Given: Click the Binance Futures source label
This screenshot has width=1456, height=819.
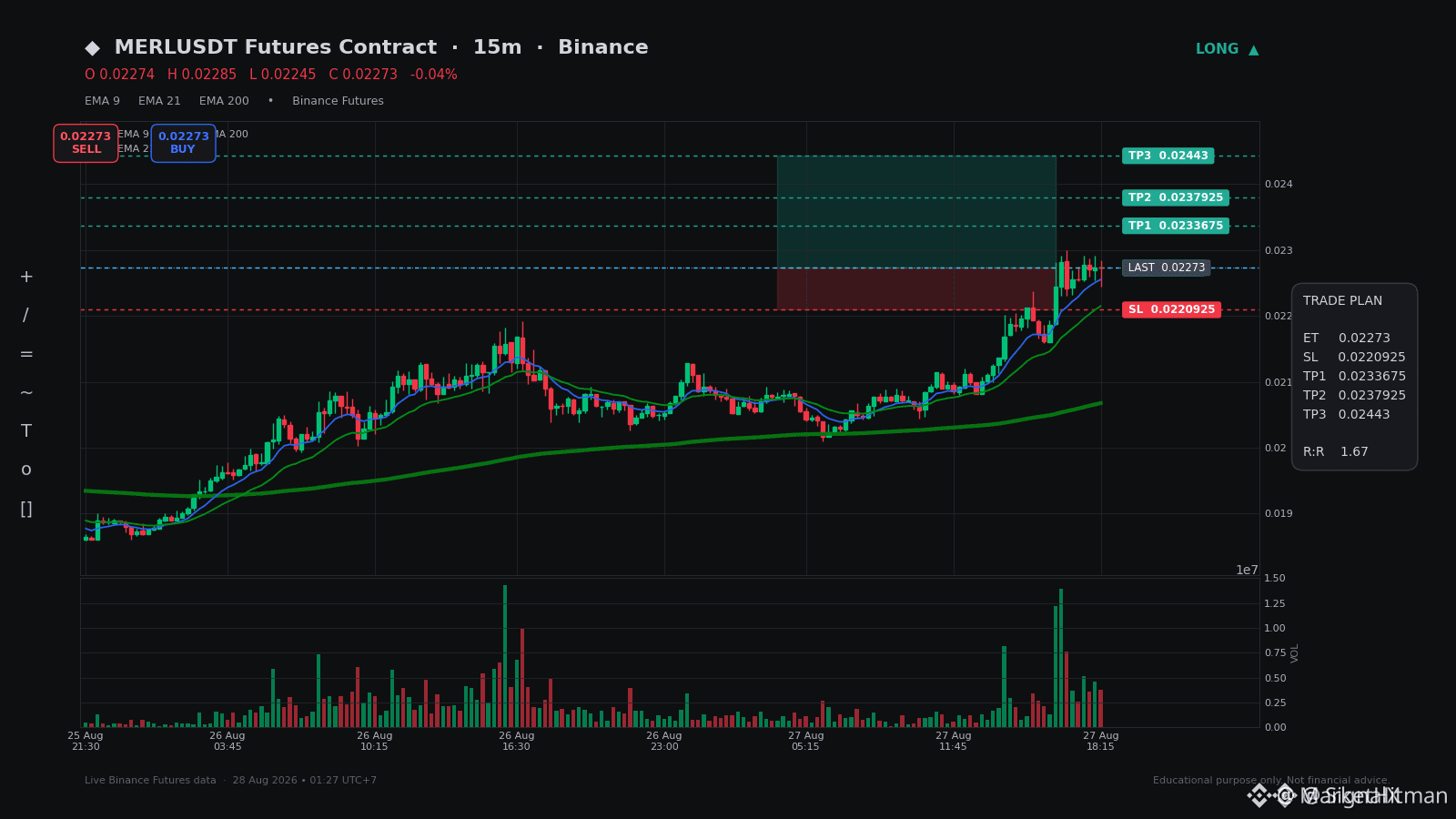Looking at the screenshot, I should click(x=338, y=101).
